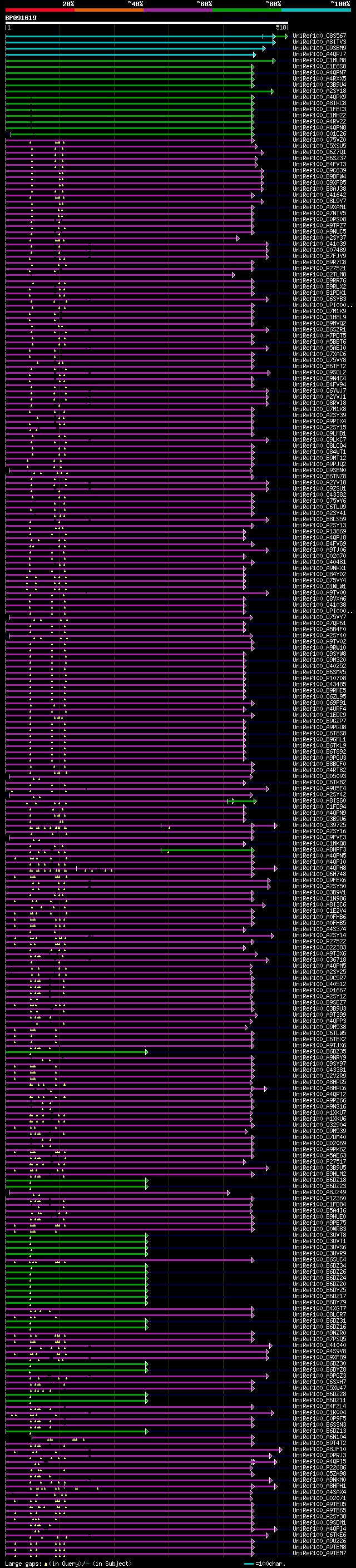356x1568 pixels.
Task: Select the UniRef100_B9RR76 label
Action: [319, 280]
